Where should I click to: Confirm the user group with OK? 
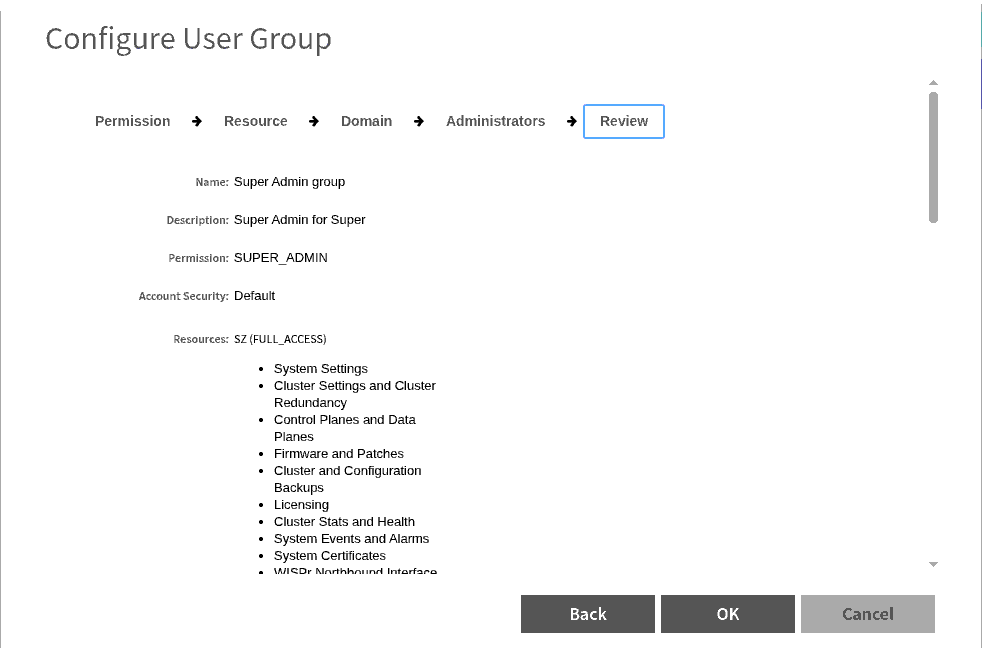coord(727,614)
